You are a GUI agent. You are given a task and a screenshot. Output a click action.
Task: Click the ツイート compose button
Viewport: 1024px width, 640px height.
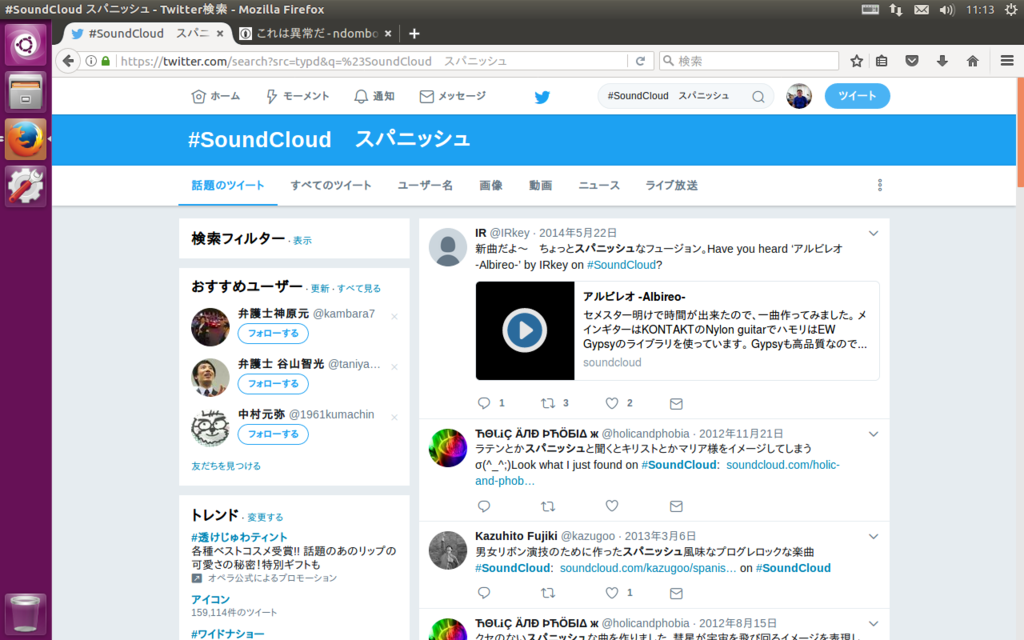click(x=857, y=96)
